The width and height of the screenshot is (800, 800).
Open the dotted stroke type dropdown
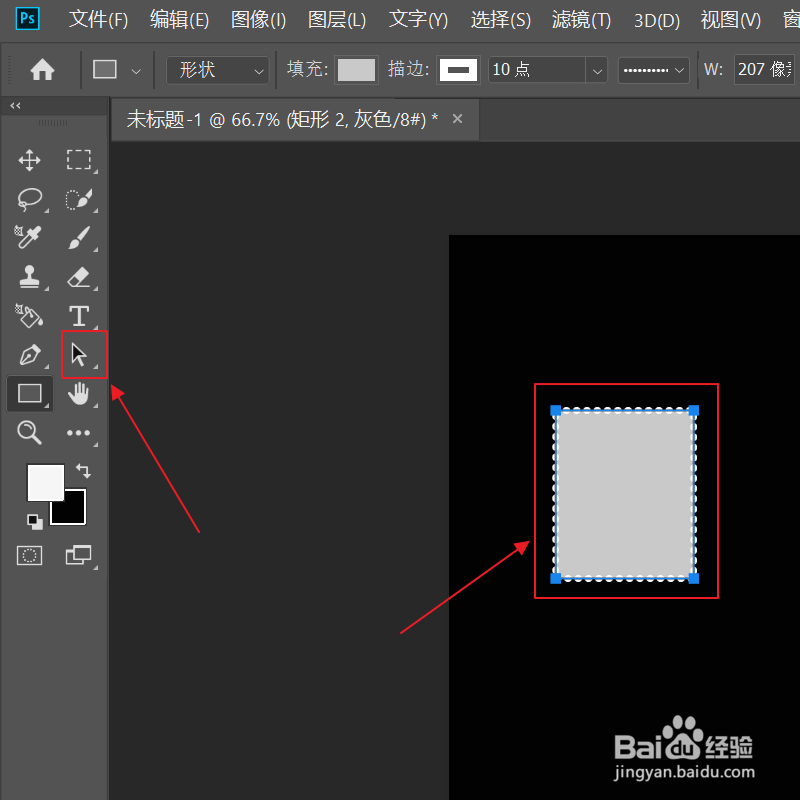coord(654,70)
